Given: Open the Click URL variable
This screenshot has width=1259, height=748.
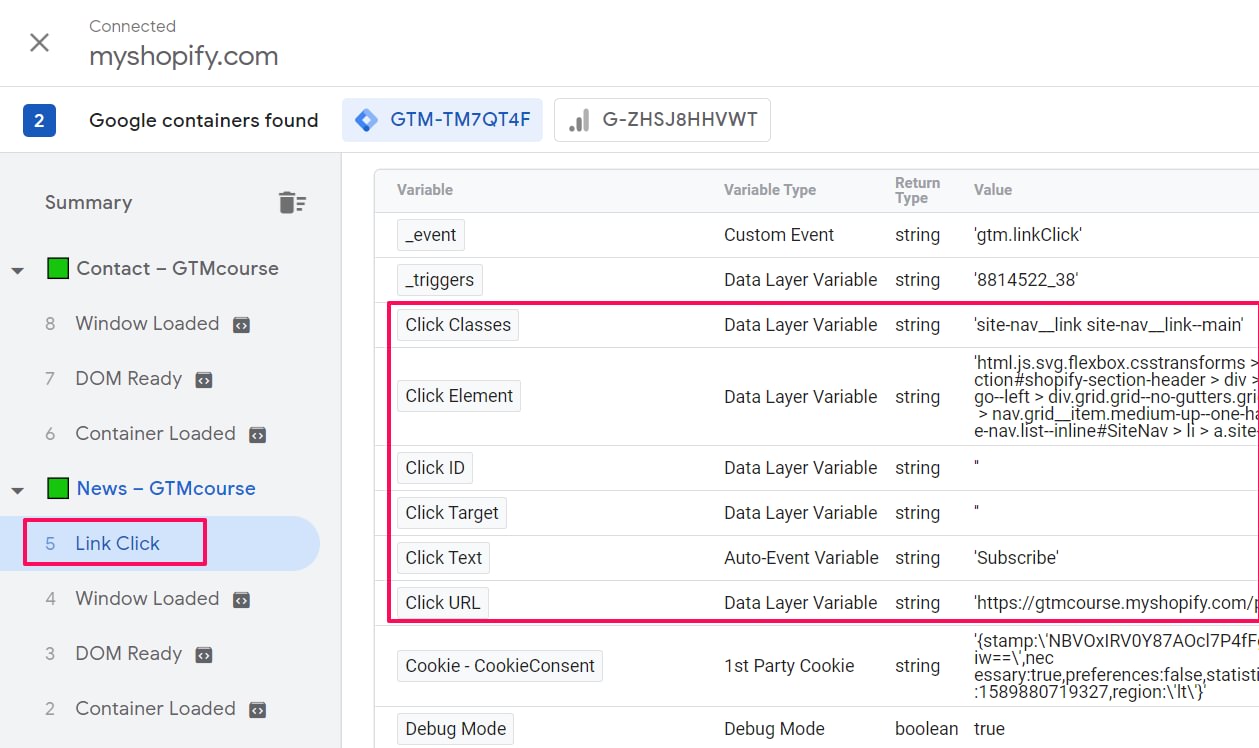Looking at the screenshot, I should pos(443,603).
